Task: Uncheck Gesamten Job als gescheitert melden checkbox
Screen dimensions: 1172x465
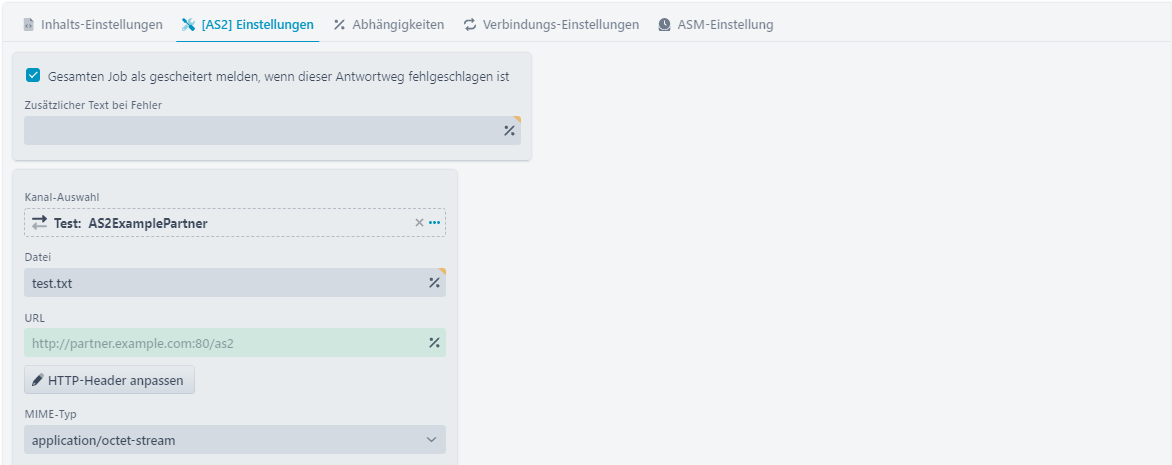Action: pos(33,75)
